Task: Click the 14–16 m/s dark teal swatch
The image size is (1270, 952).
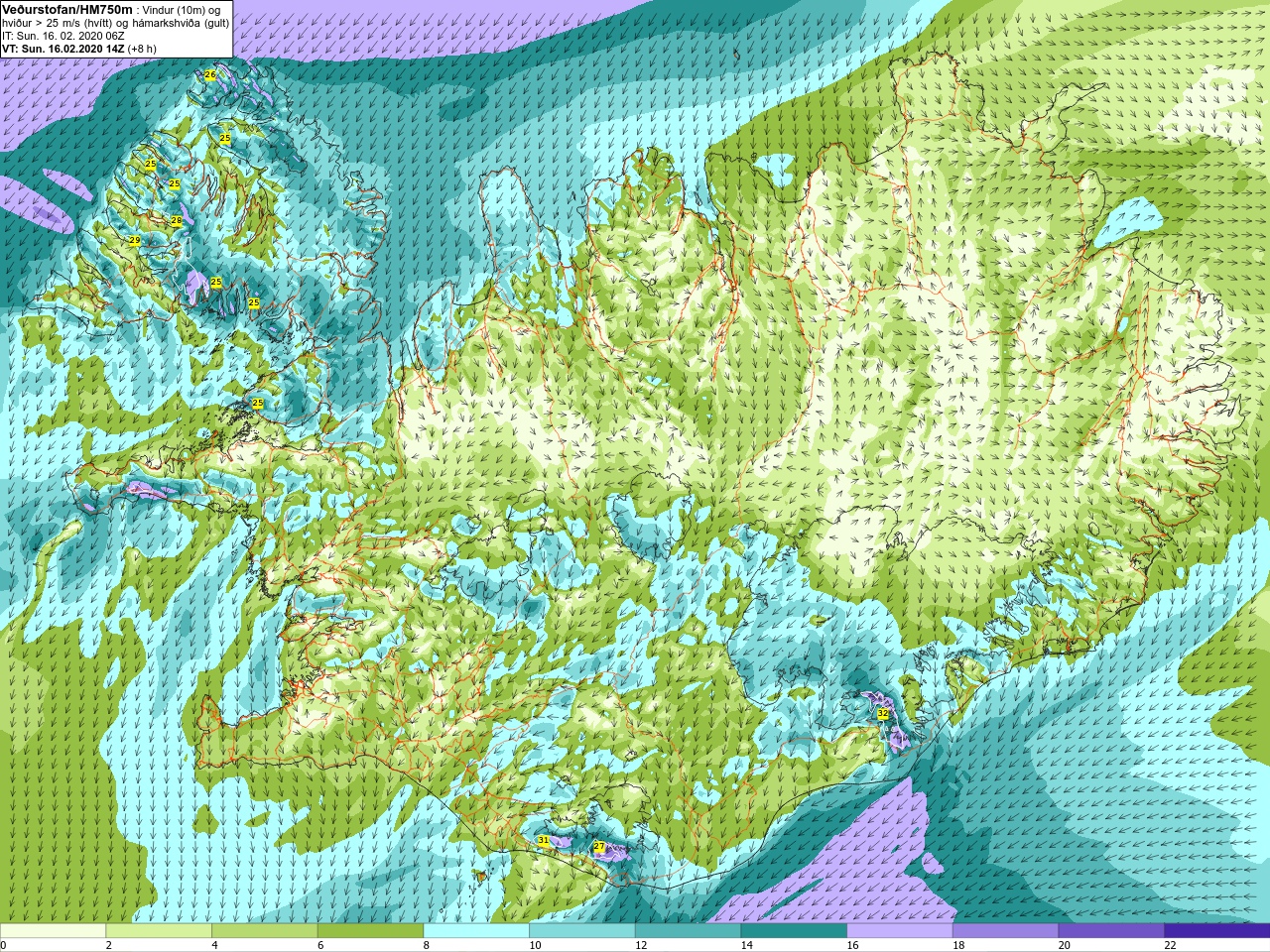Action: 794,931
